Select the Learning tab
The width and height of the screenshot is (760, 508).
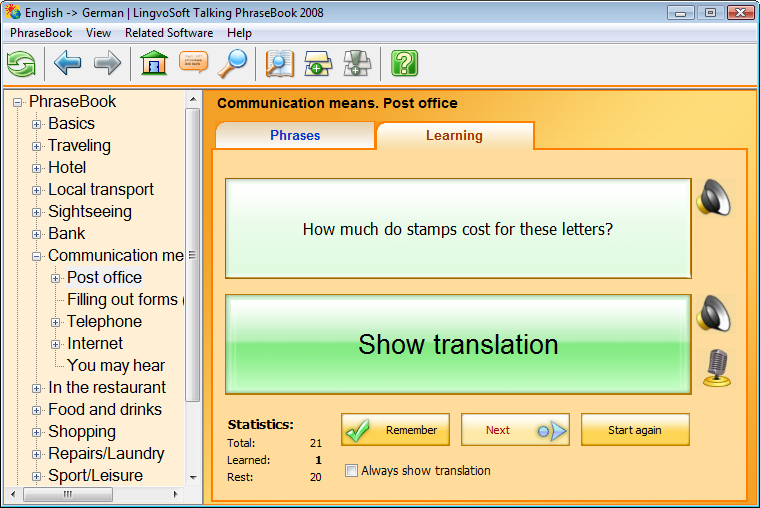tap(455, 135)
